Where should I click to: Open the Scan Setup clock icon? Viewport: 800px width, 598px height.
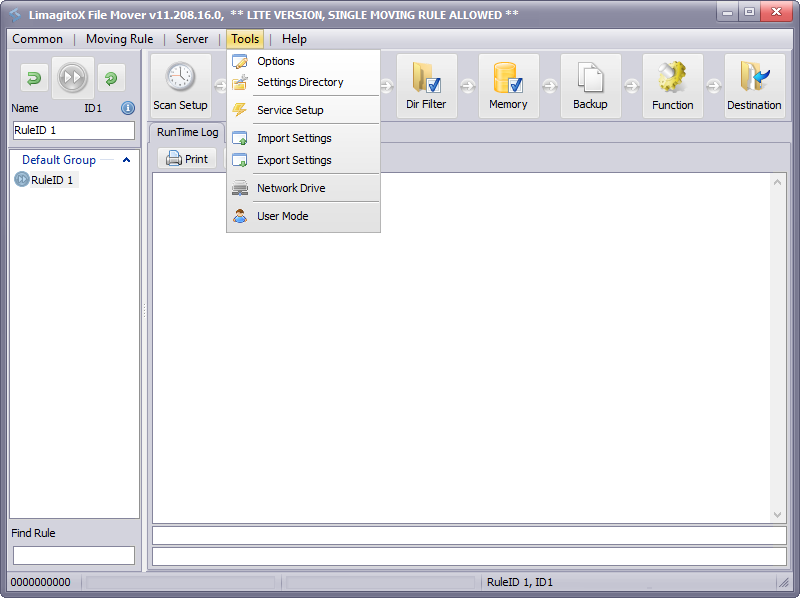point(180,77)
